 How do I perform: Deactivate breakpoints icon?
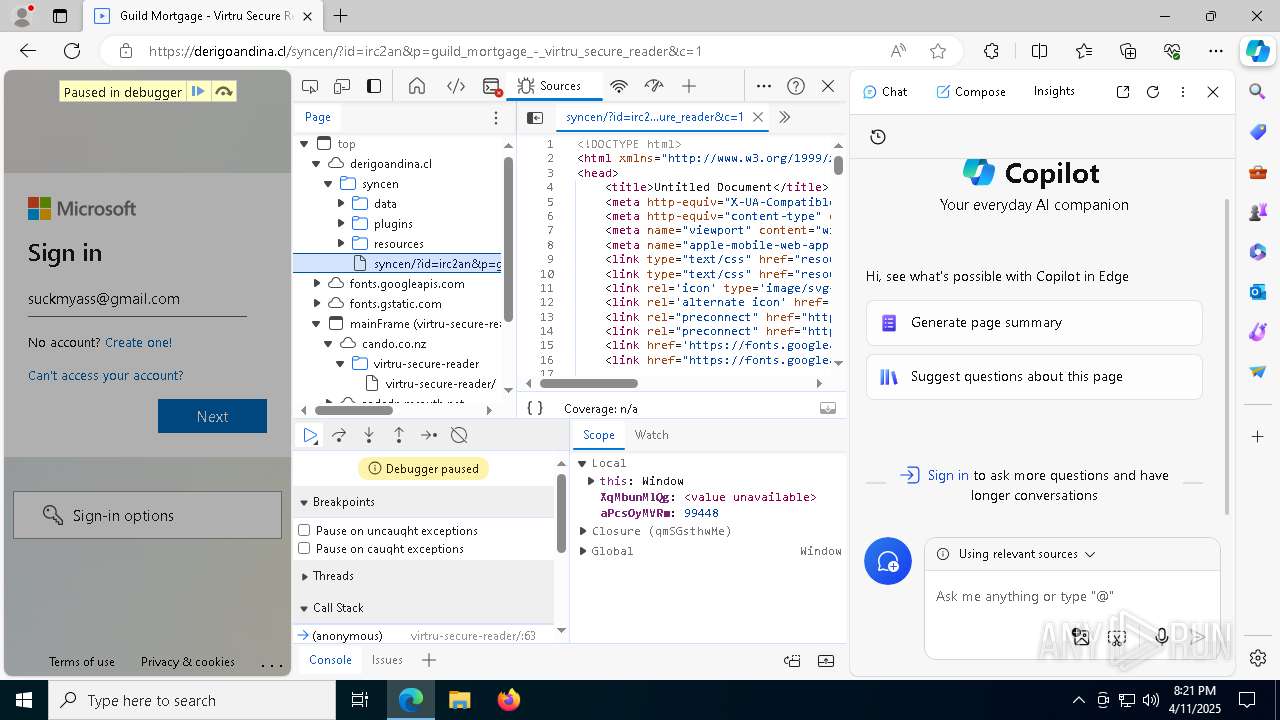tap(459, 435)
